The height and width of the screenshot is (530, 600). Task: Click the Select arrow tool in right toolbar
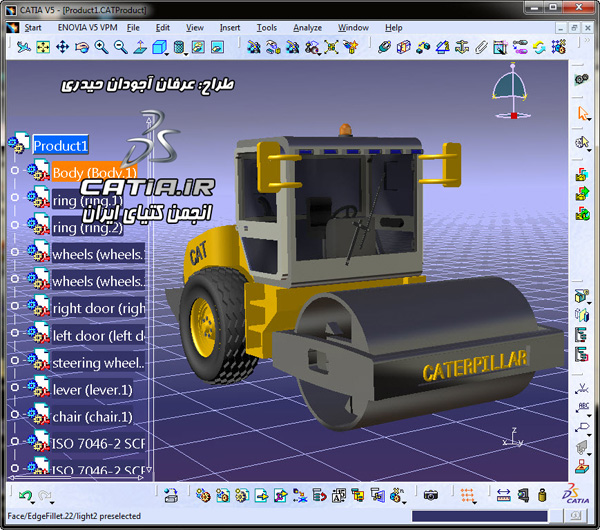pyautogui.click(x=582, y=114)
